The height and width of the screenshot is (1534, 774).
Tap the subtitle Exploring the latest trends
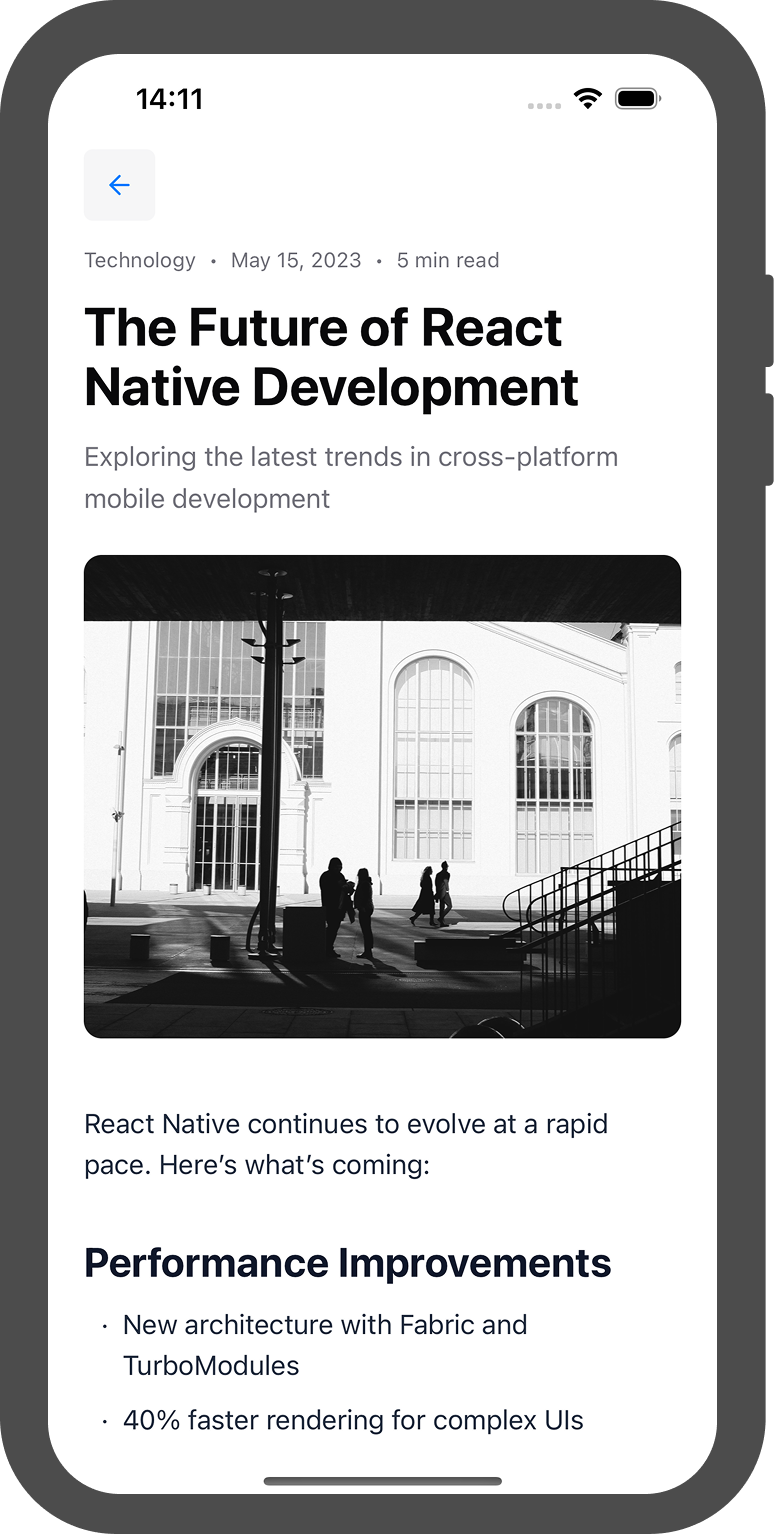(x=351, y=477)
